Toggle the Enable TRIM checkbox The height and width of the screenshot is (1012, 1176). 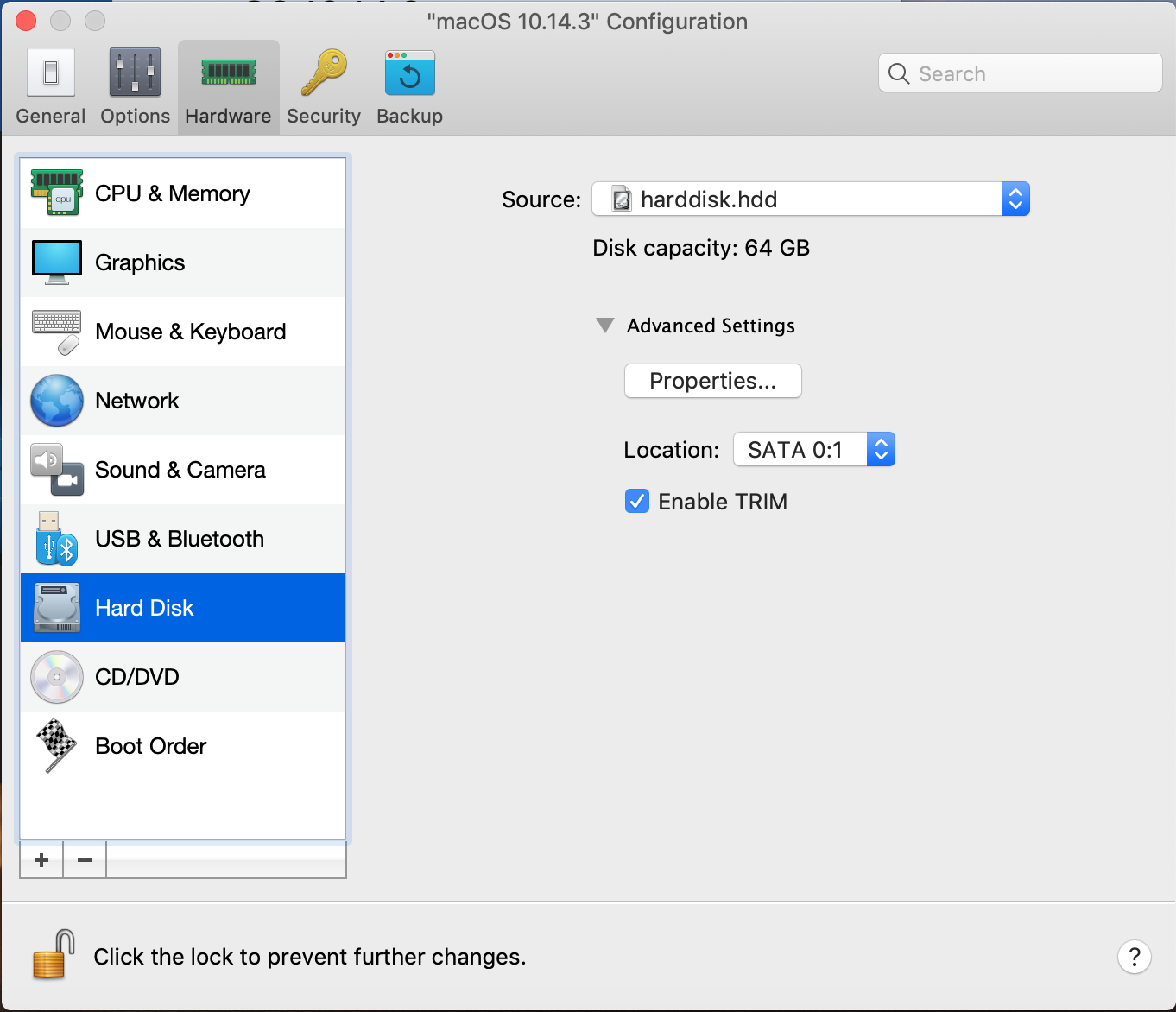[637, 501]
